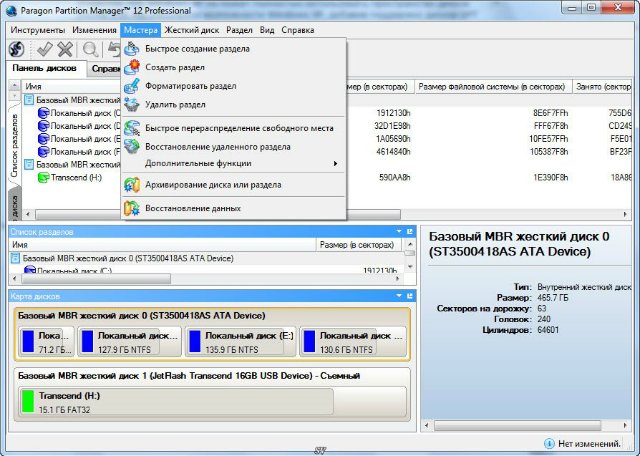Select the vertical Список разделов side tab
The height and width of the screenshot is (456, 640).
pyautogui.click(x=15, y=145)
